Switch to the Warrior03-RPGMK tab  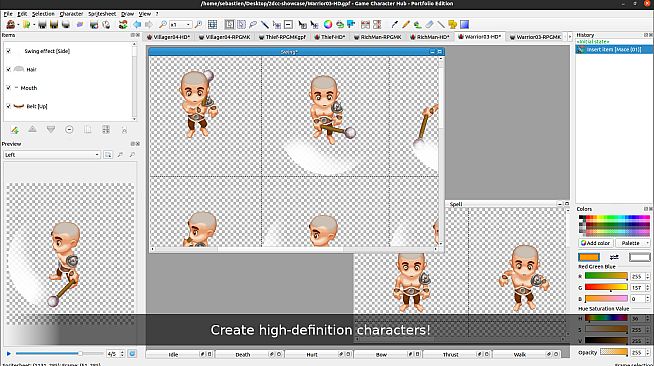coord(536,37)
